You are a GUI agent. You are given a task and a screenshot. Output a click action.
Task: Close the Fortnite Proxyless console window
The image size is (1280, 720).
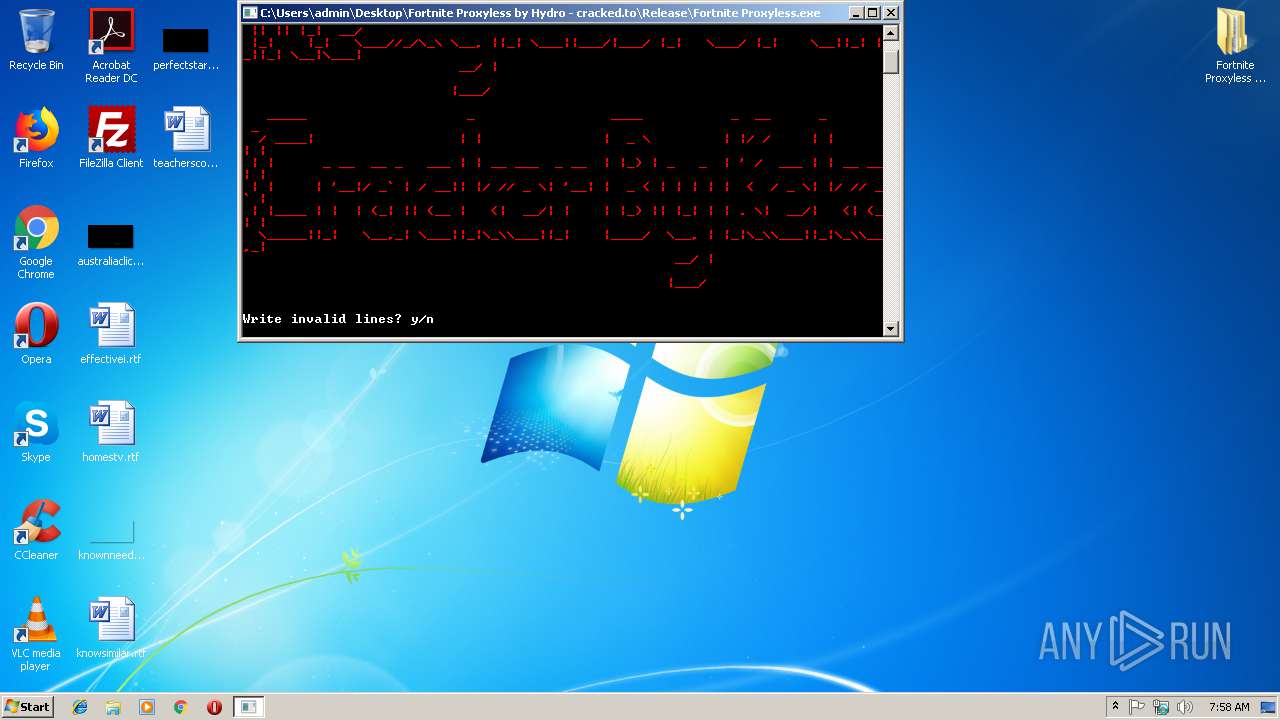[x=891, y=13]
